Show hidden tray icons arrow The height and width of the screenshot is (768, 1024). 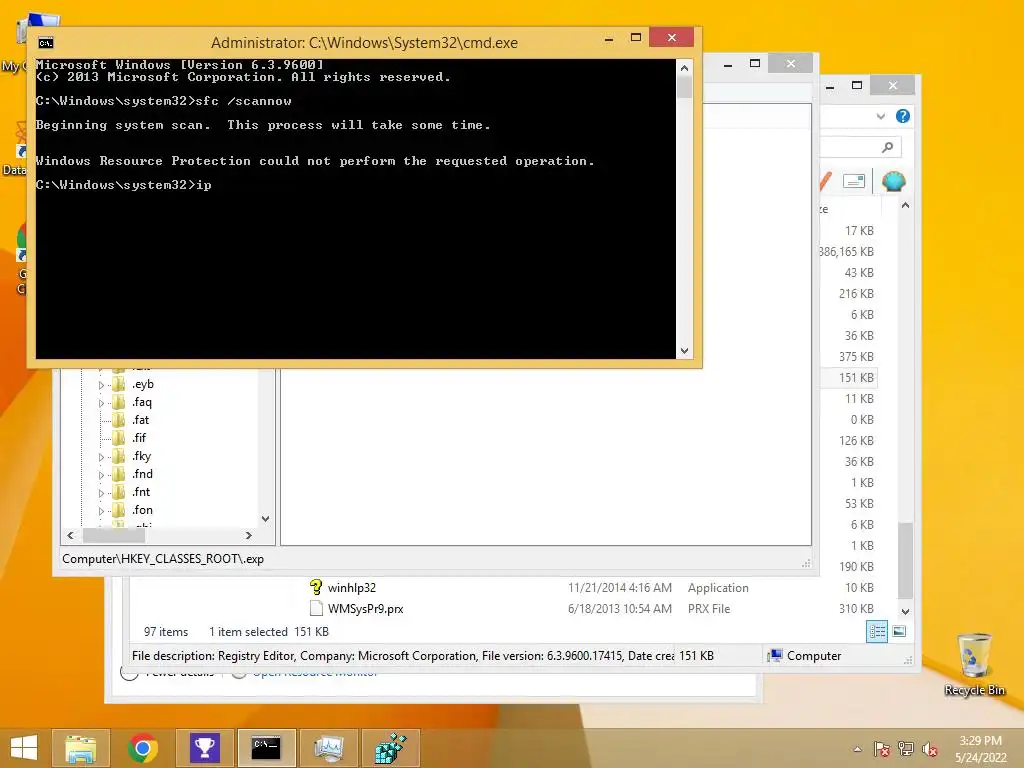pyautogui.click(x=857, y=749)
